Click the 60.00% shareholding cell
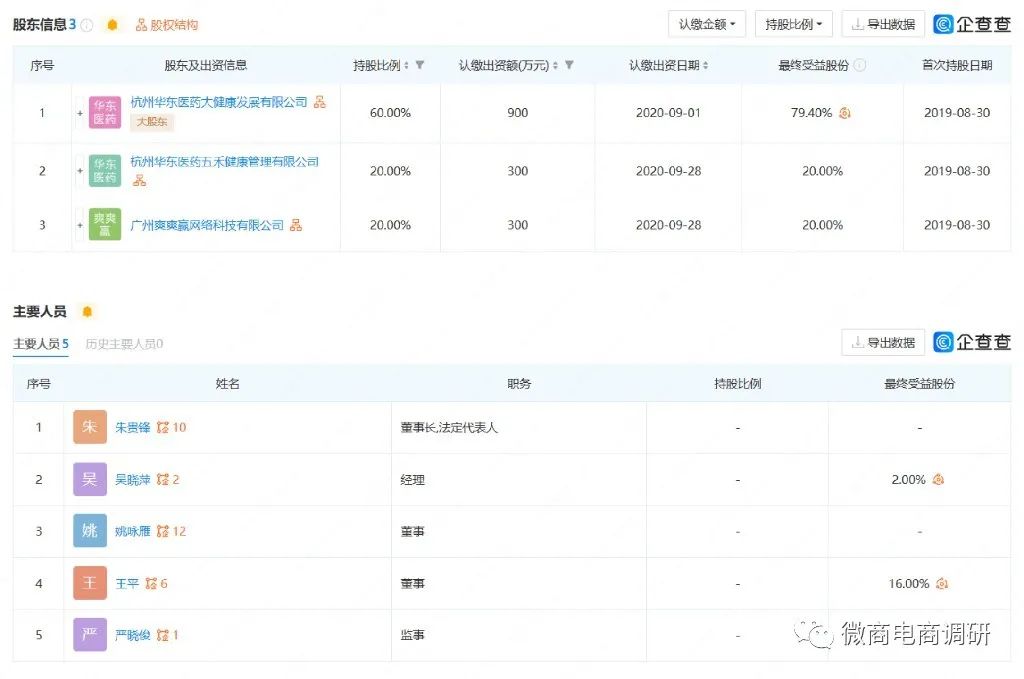Screen dimensions: 1024x679 (390, 113)
